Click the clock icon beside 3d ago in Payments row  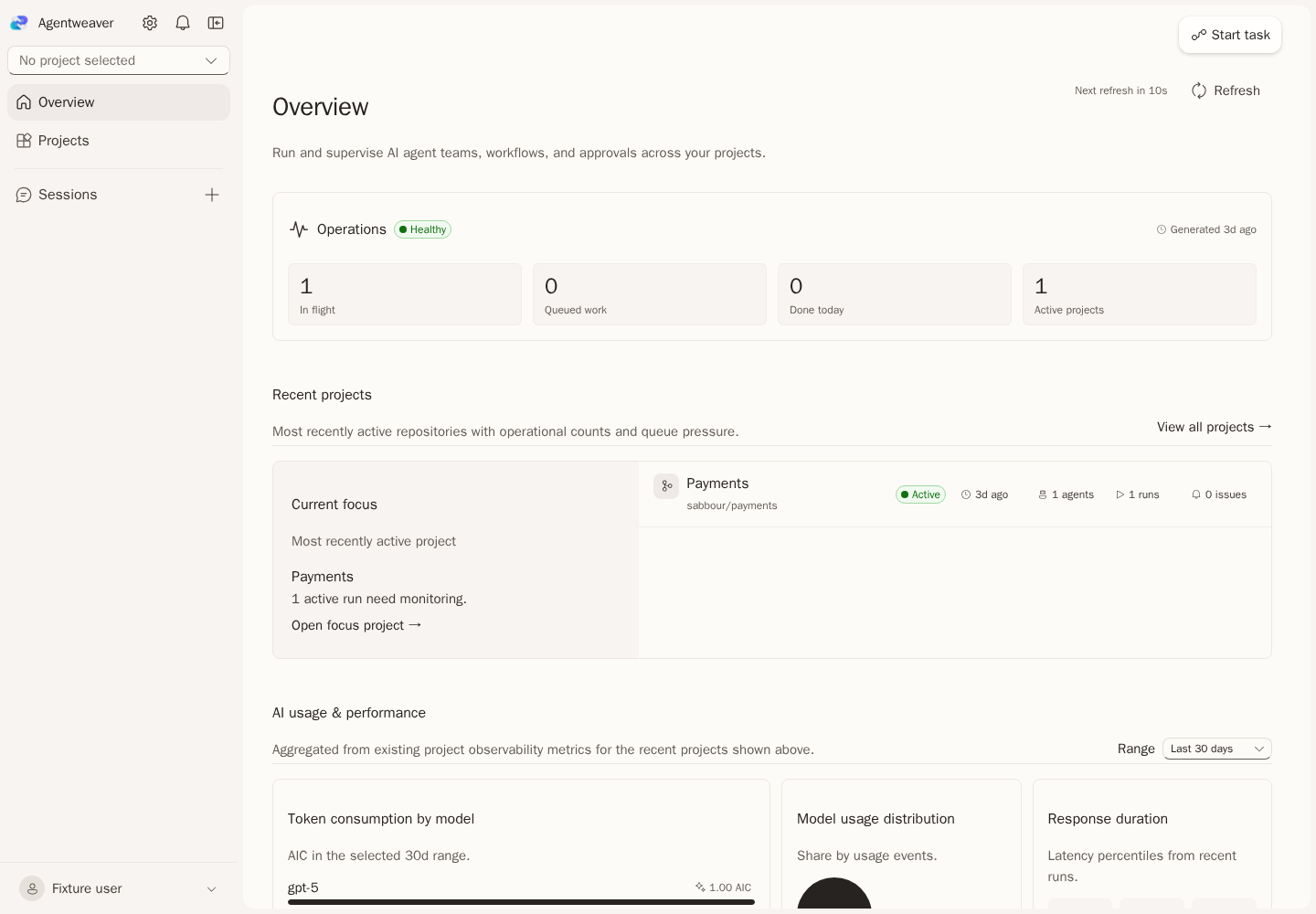[x=966, y=494]
